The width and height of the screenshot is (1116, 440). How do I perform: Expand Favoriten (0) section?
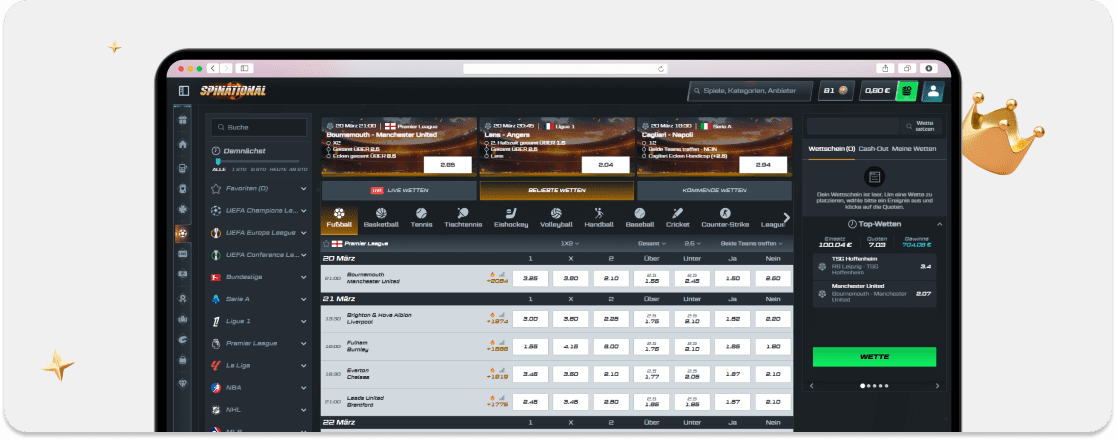pyautogui.click(x=304, y=189)
